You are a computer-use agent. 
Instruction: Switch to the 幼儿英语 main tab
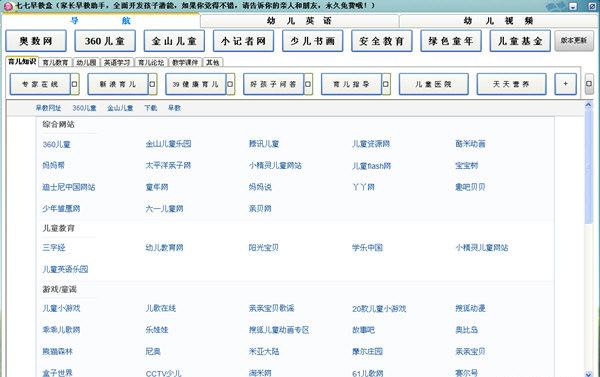point(299,21)
